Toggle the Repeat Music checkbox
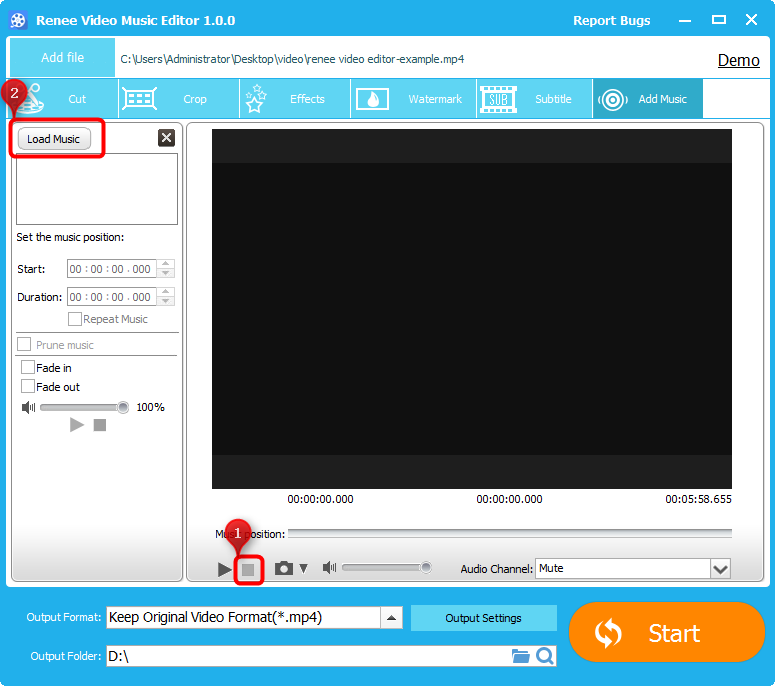 75,319
